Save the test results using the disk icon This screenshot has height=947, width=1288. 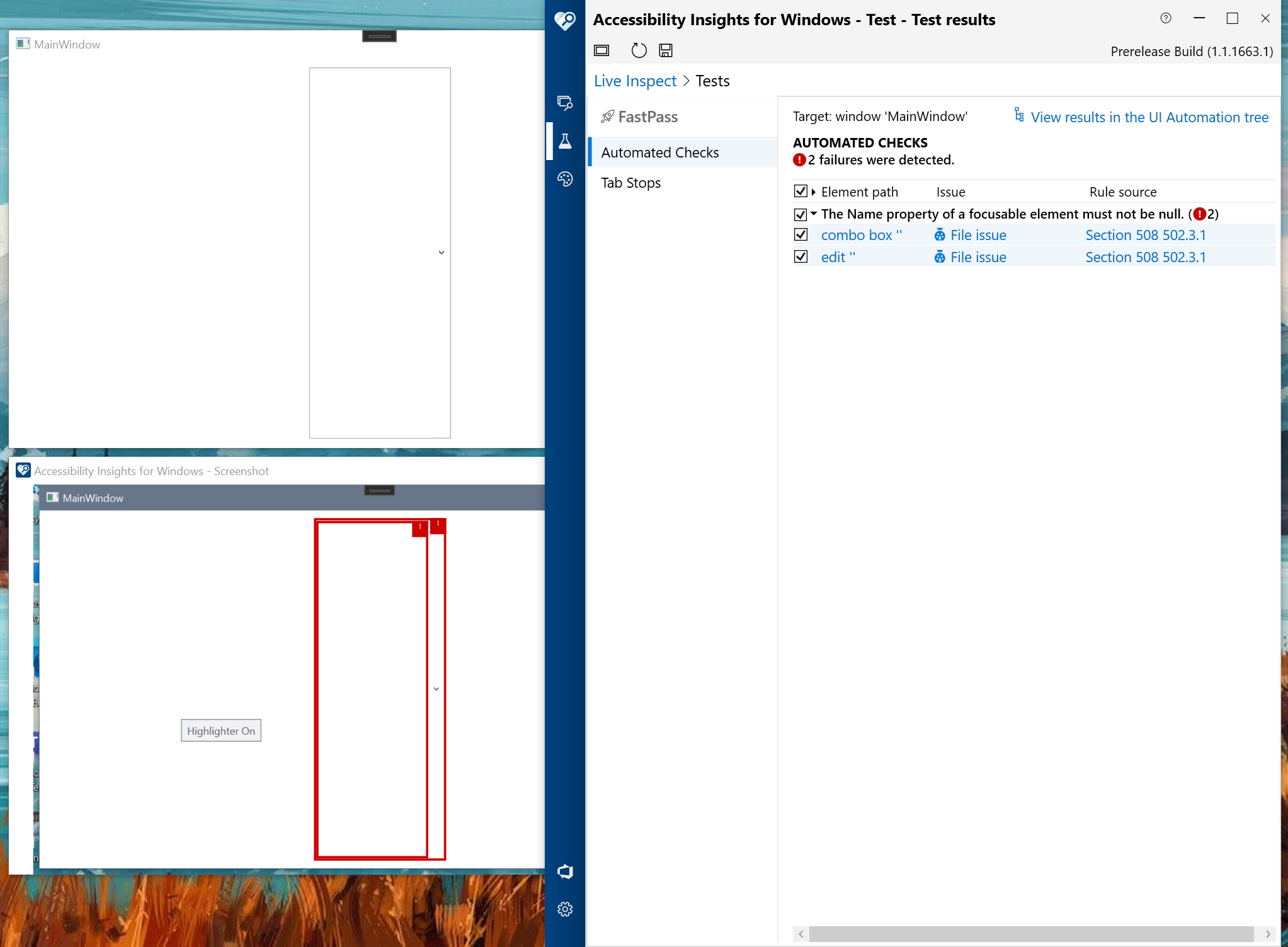[x=665, y=50]
